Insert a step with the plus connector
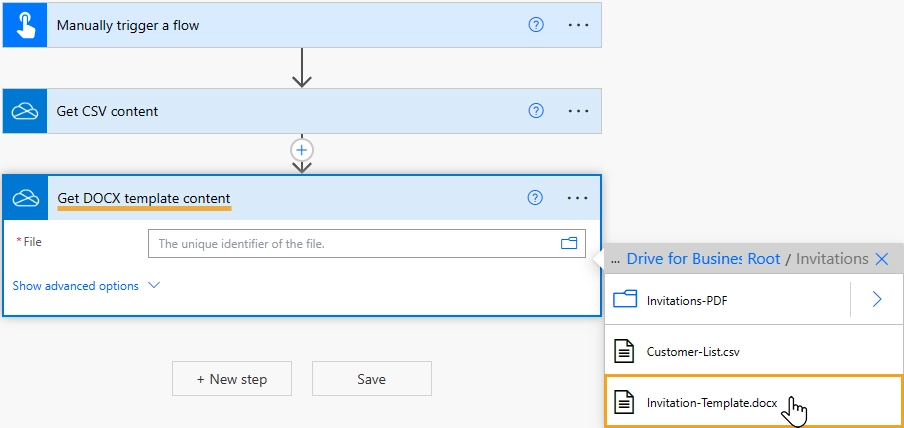Viewport: 904px width, 428px height. (x=302, y=150)
